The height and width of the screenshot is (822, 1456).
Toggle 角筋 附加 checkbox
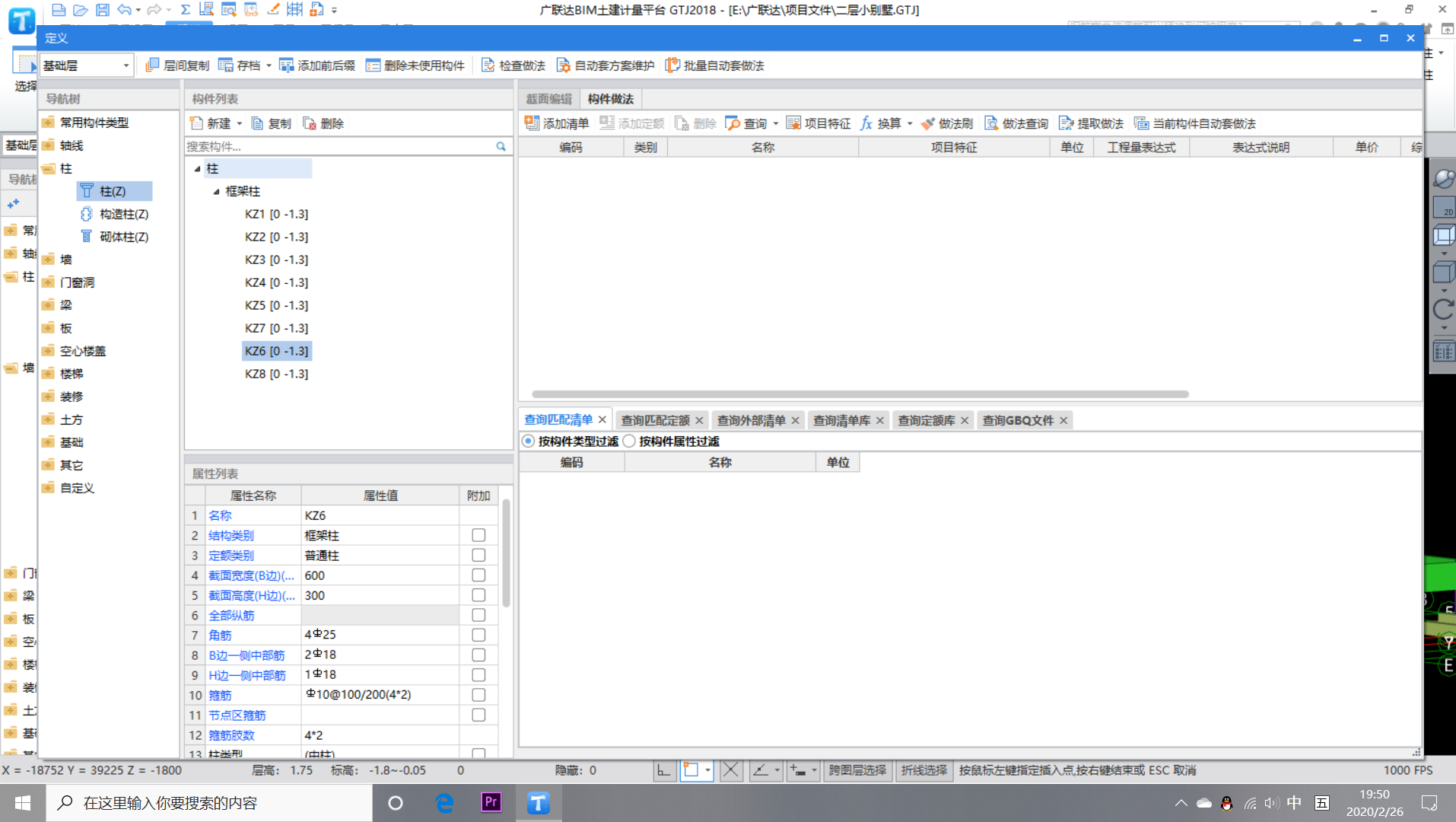(x=478, y=635)
